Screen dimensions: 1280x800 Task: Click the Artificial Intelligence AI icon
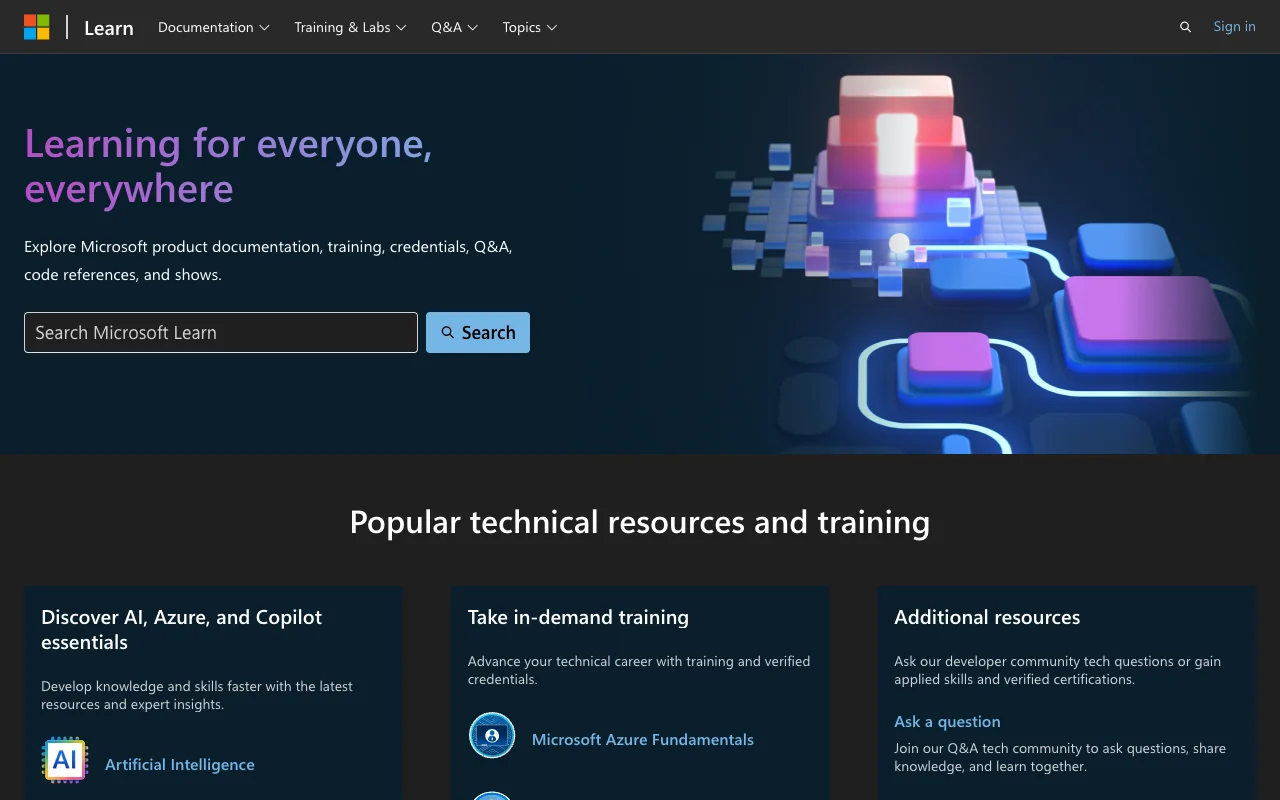(65, 760)
